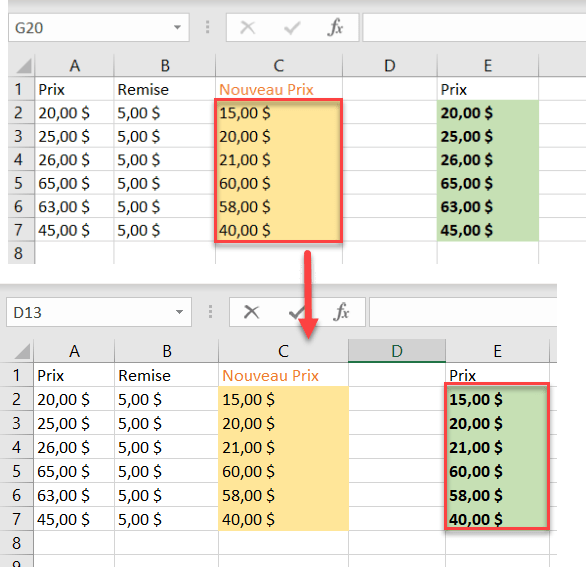Click cell A2 '20,00 $' in lower sheet
586x567 pixels.
(74, 399)
